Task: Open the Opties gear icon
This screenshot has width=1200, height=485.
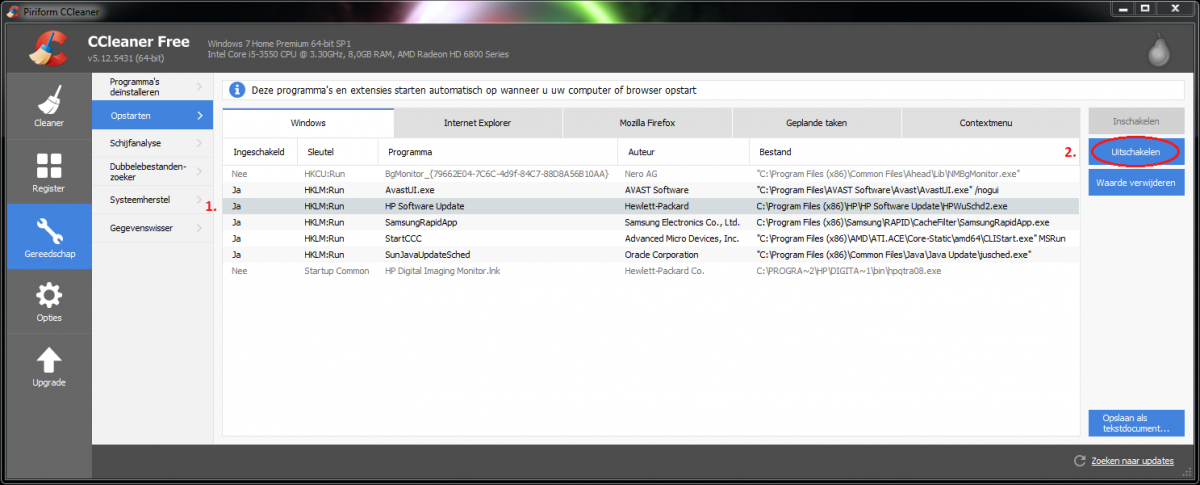Action: (49, 296)
